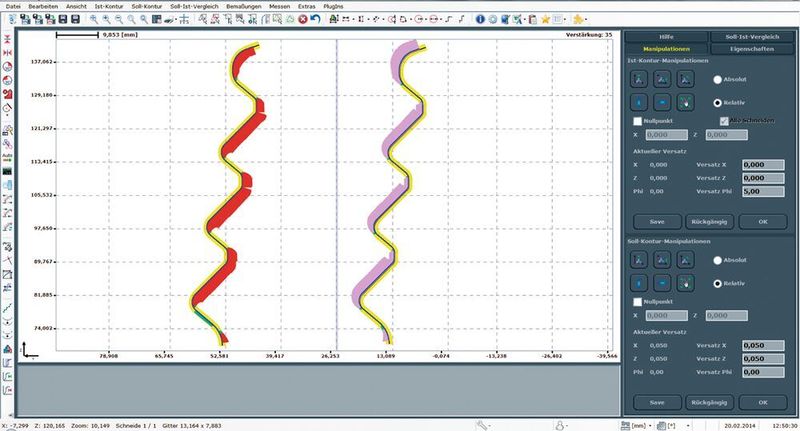
Task: Click the blue undo arrow icon
Action: (x=315, y=19)
